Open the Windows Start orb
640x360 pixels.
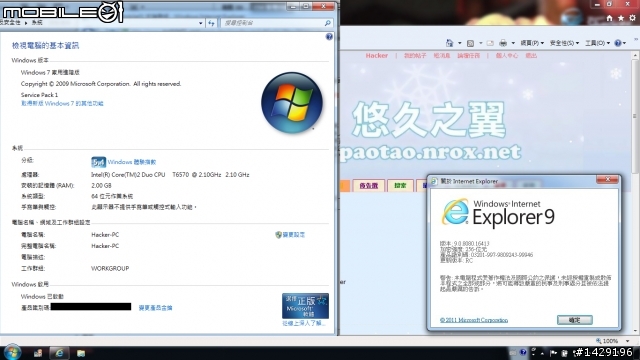(12, 352)
